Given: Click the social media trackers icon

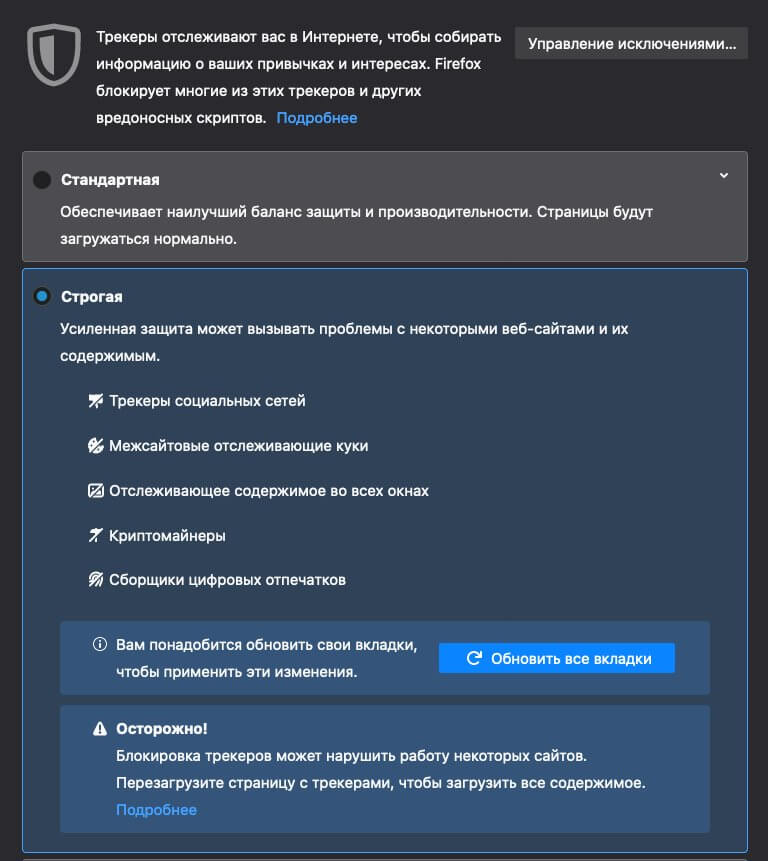Looking at the screenshot, I should coord(96,401).
